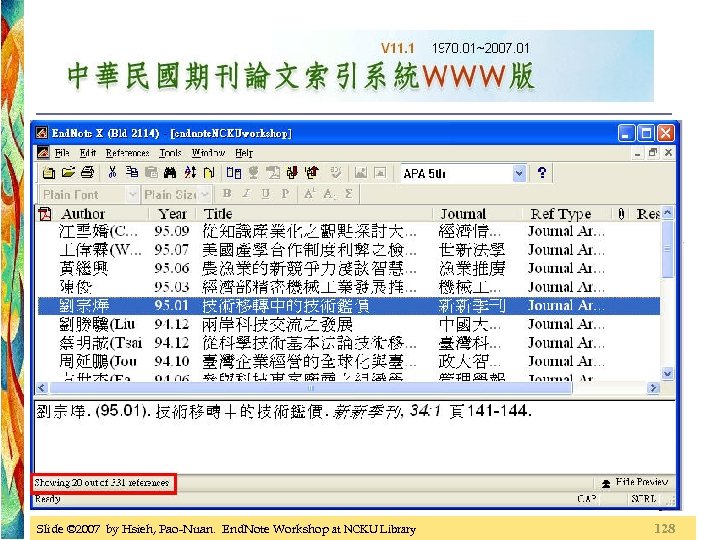Open the APA 5th output style dropdown
720x540 pixels.
click(x=519, y=174)
